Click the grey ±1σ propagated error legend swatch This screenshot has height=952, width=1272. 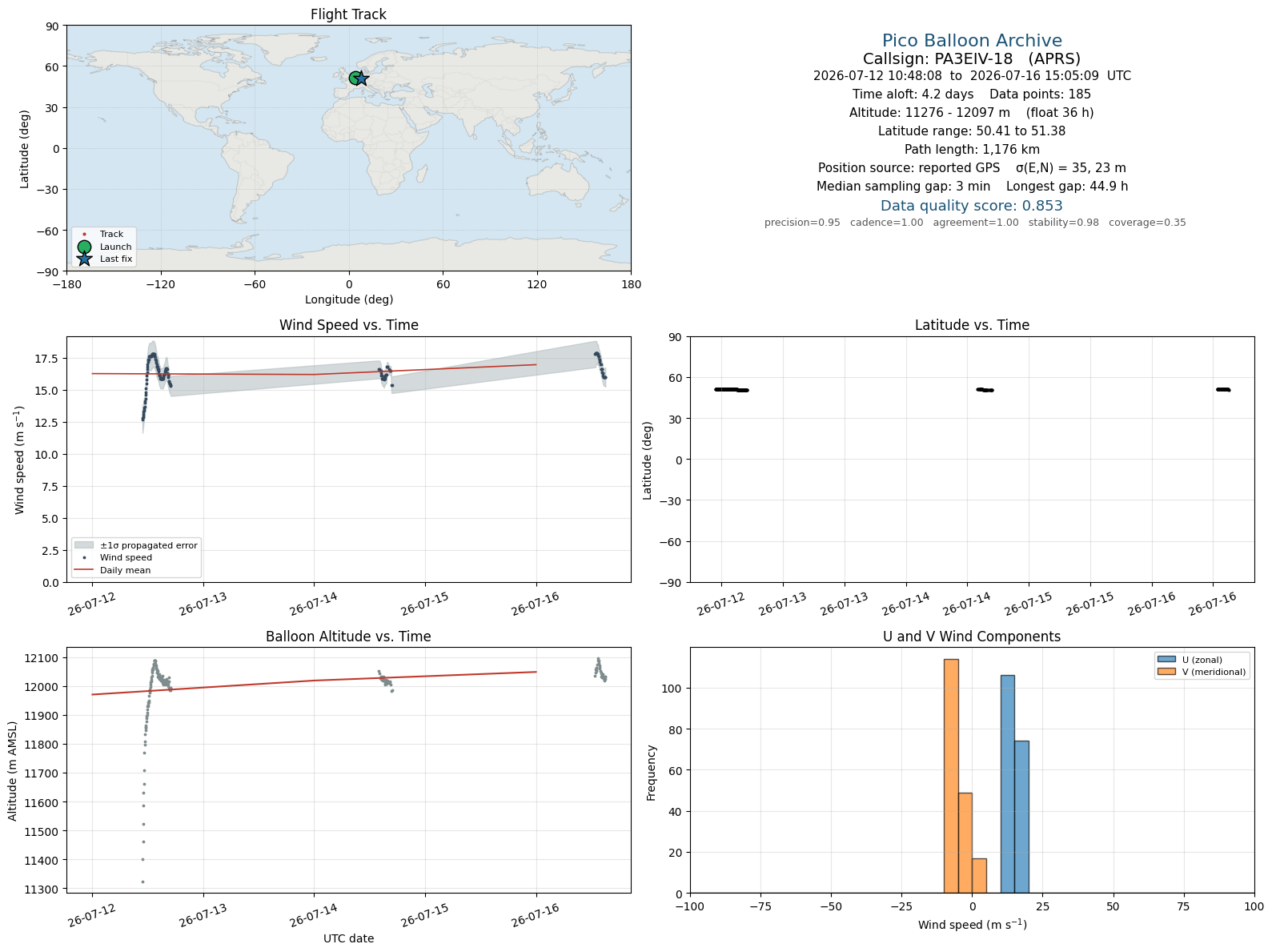(x=84, y=545)
